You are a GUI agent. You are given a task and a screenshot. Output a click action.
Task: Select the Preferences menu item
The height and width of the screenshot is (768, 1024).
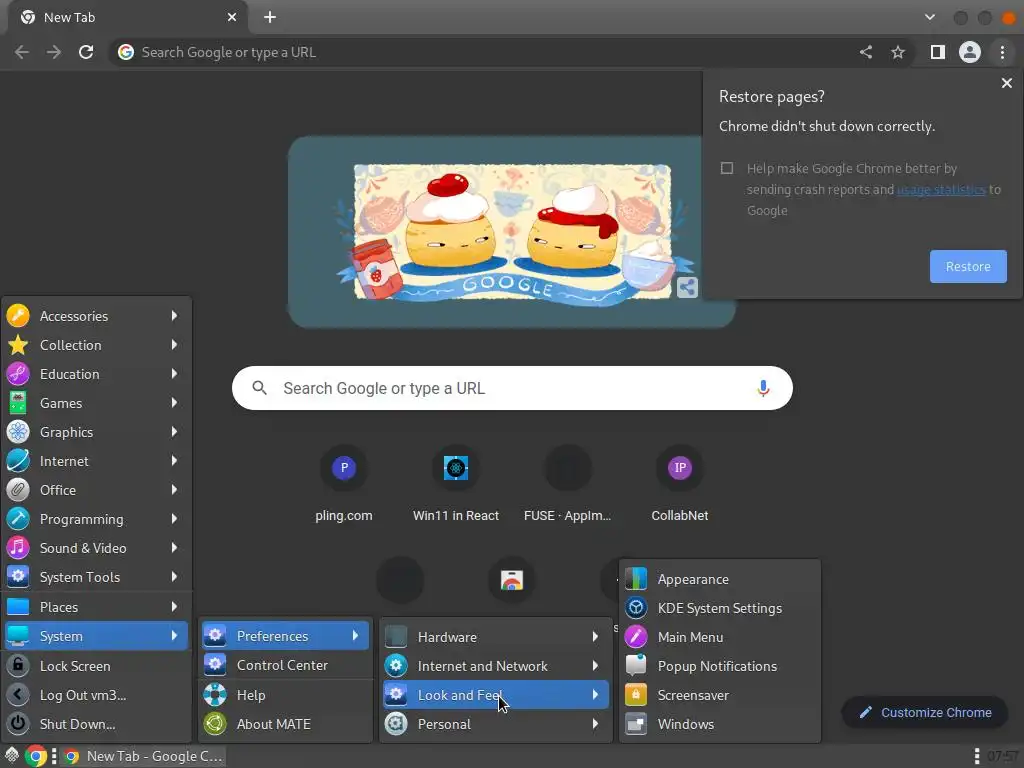285,636
